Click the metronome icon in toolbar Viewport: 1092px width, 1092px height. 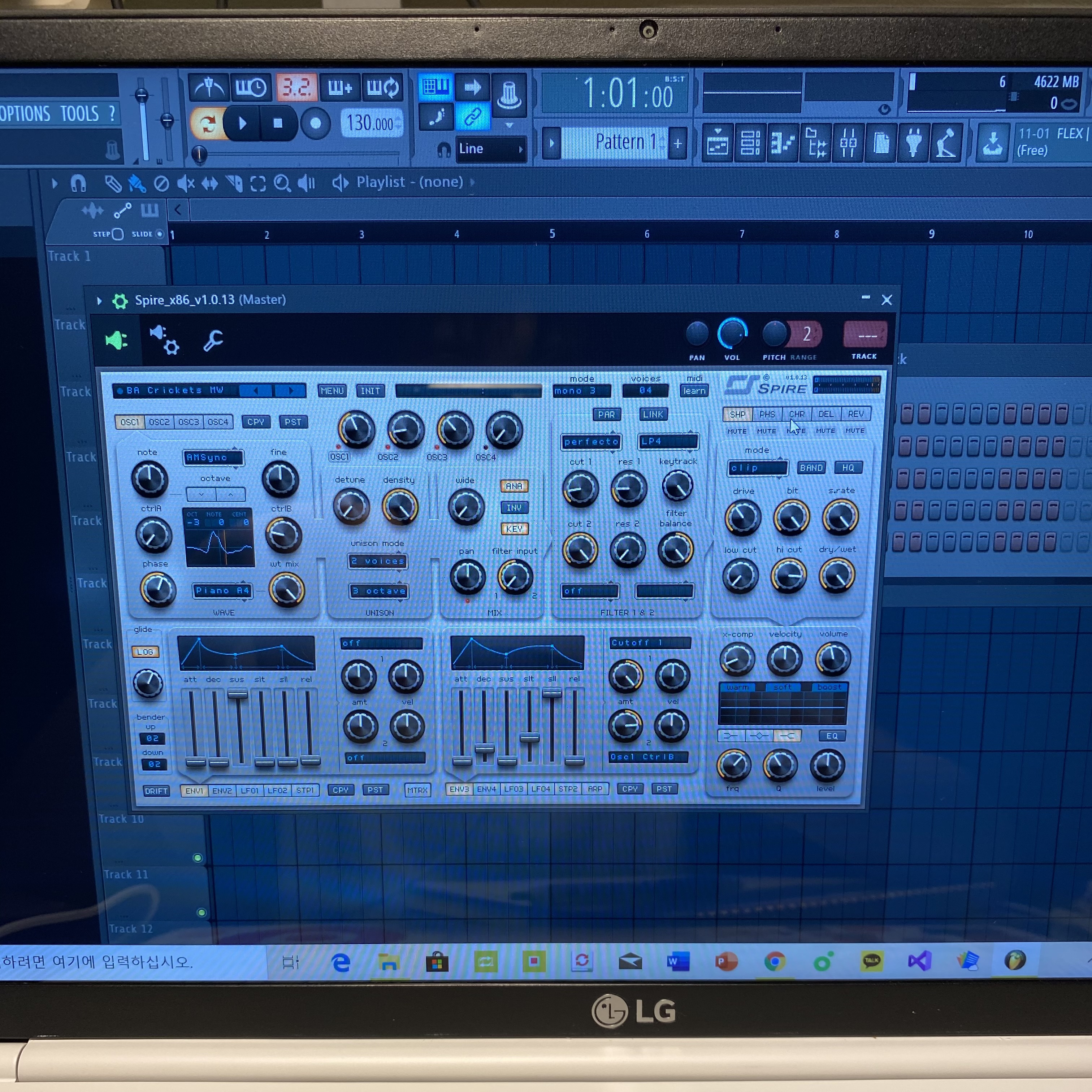coord(209,88)
